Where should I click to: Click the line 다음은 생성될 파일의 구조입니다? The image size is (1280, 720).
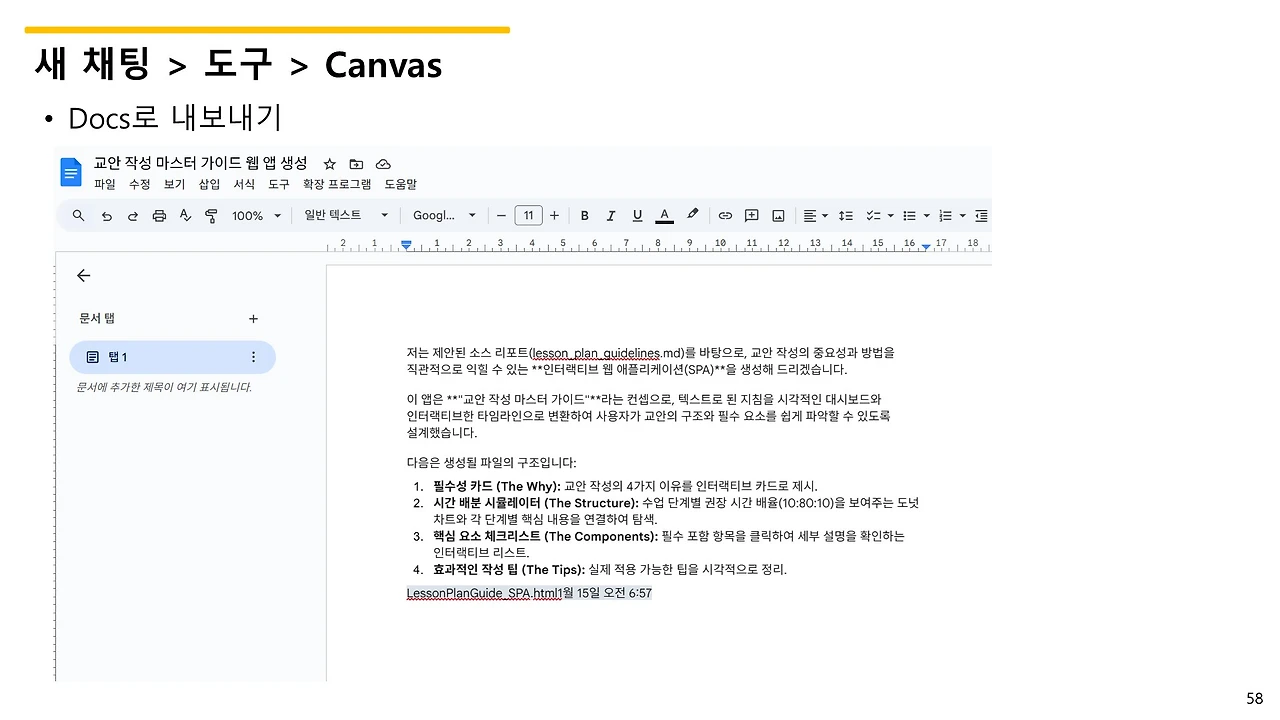coord(491,463)
